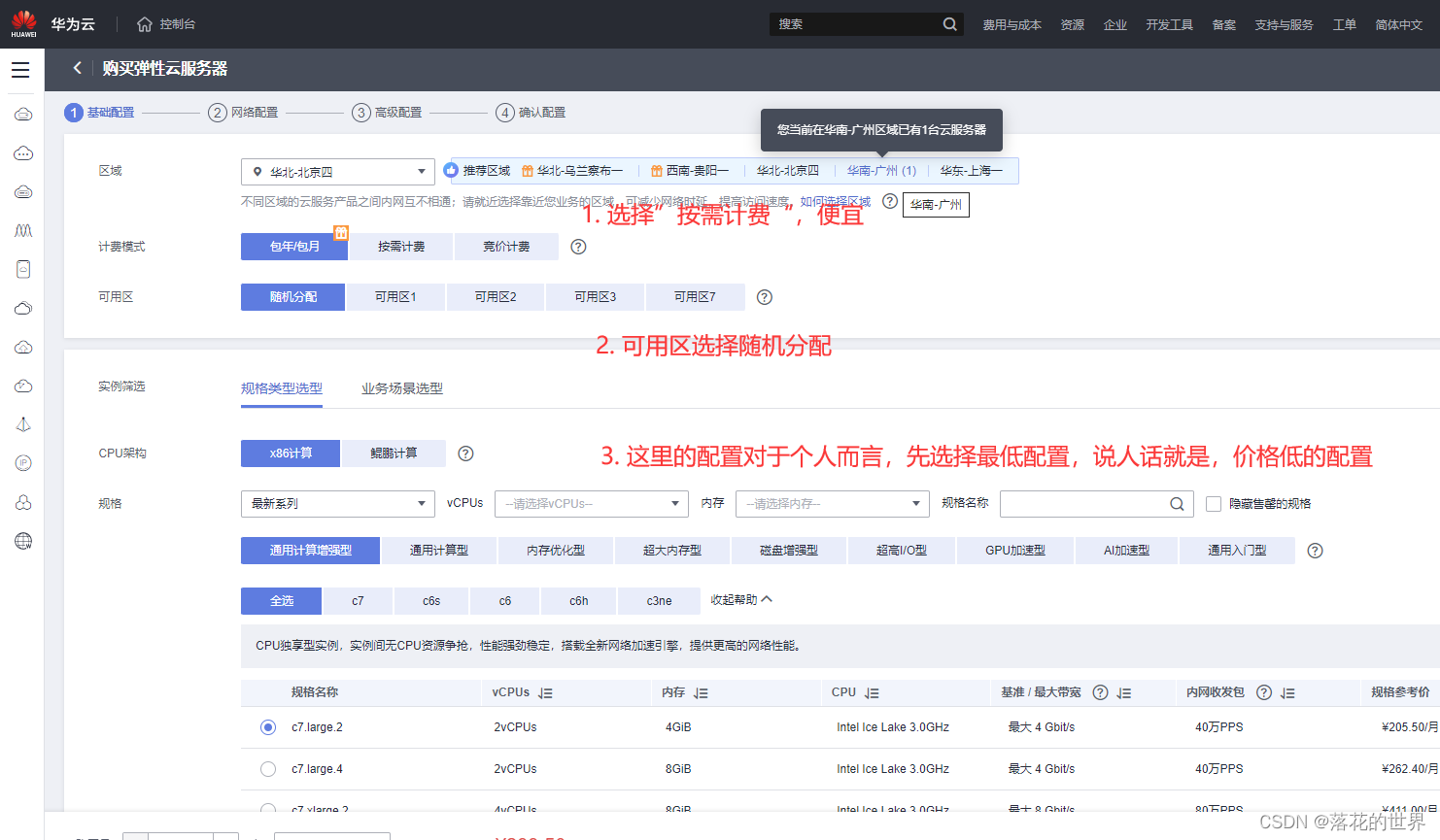The image size is (1440, 840).
Task: Sort by vCPUs column icon
Action: click(x=545, y=693)
